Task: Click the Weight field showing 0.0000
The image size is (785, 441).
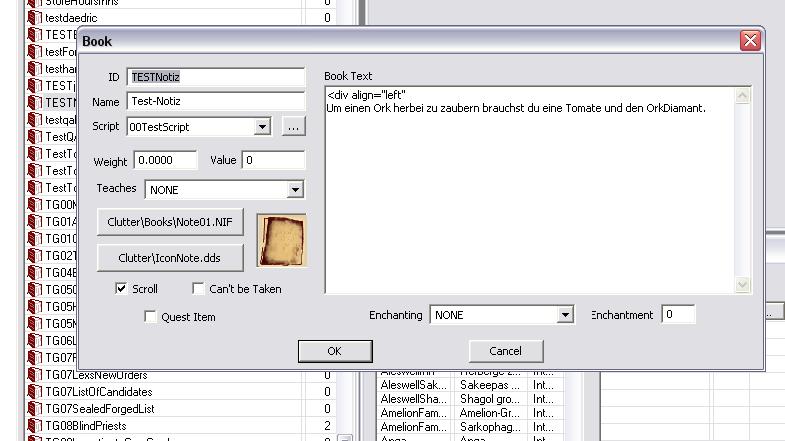Action: 165,160
